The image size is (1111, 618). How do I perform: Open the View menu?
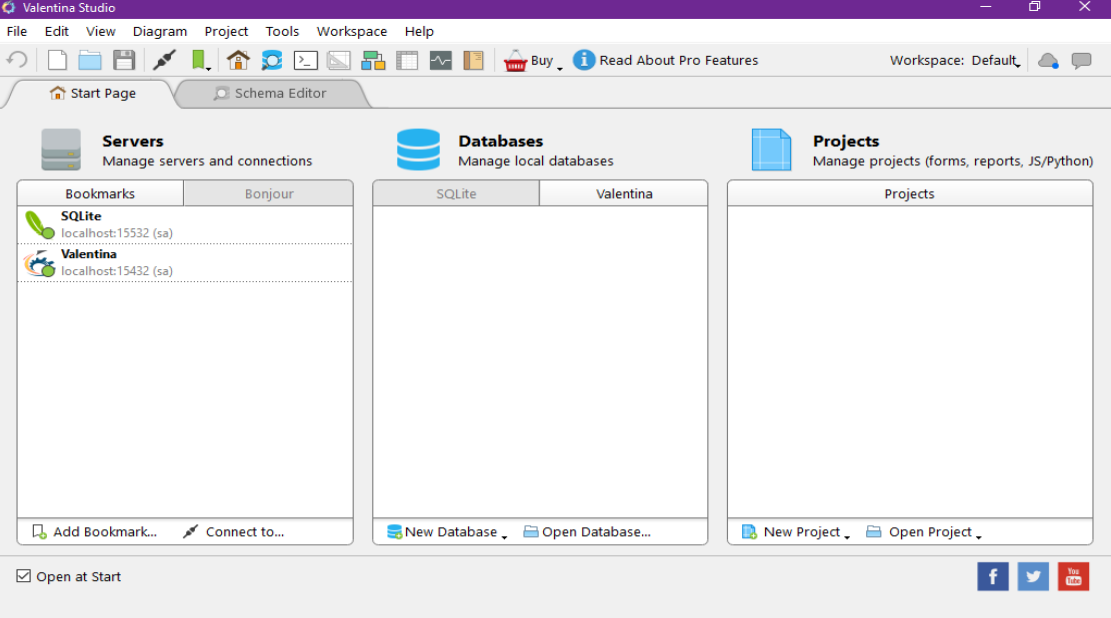tap(101, 31)
